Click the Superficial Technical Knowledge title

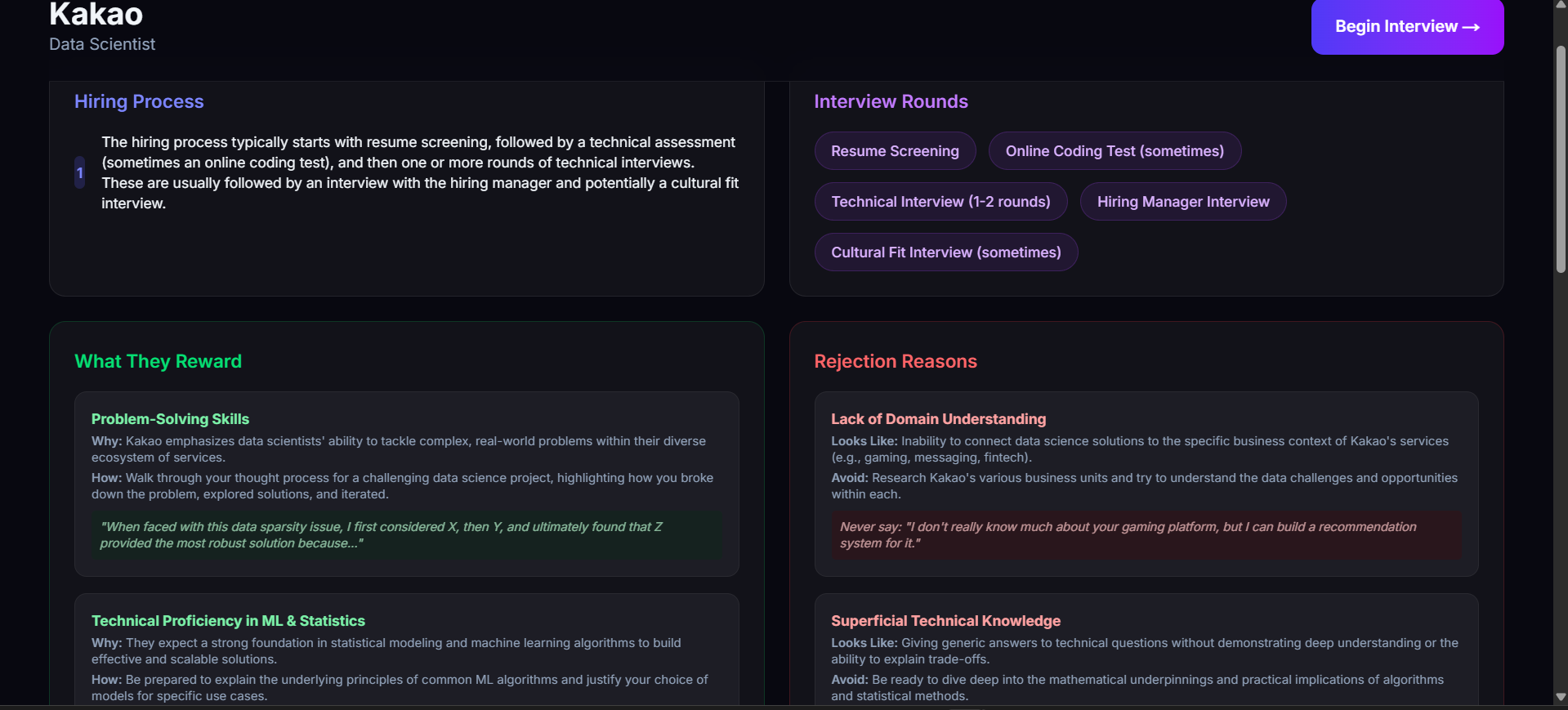tap(945, 621)
